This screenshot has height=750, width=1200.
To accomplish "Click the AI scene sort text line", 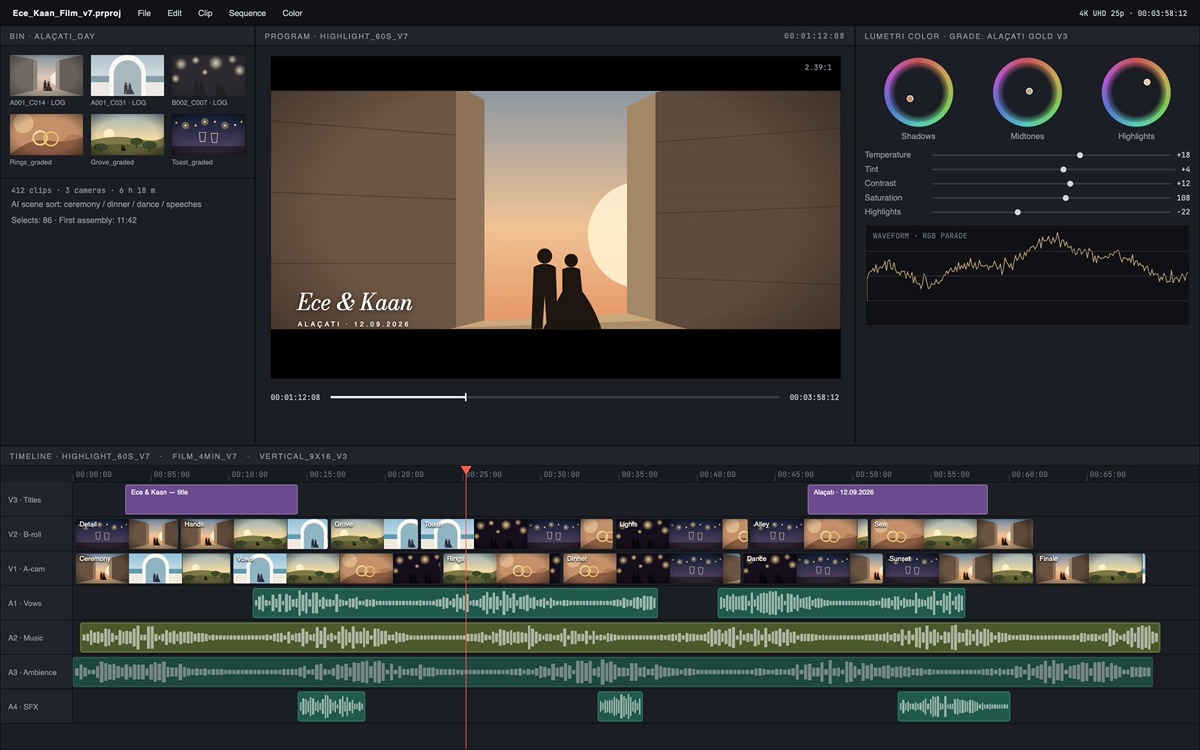I will tap(107, 204).
